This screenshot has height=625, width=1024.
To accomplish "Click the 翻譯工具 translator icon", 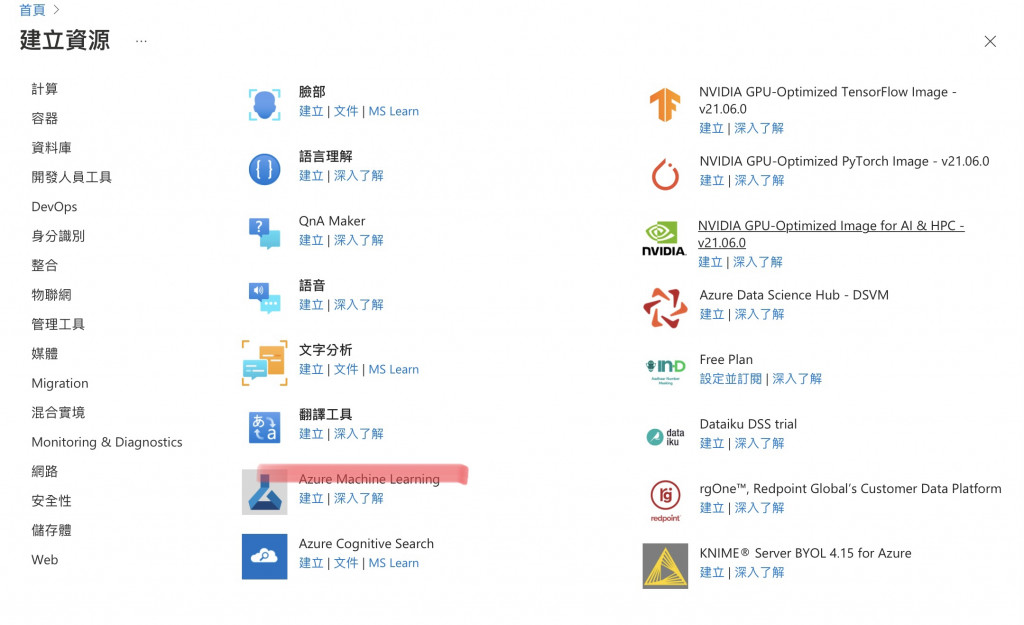I will click(264, 427).
